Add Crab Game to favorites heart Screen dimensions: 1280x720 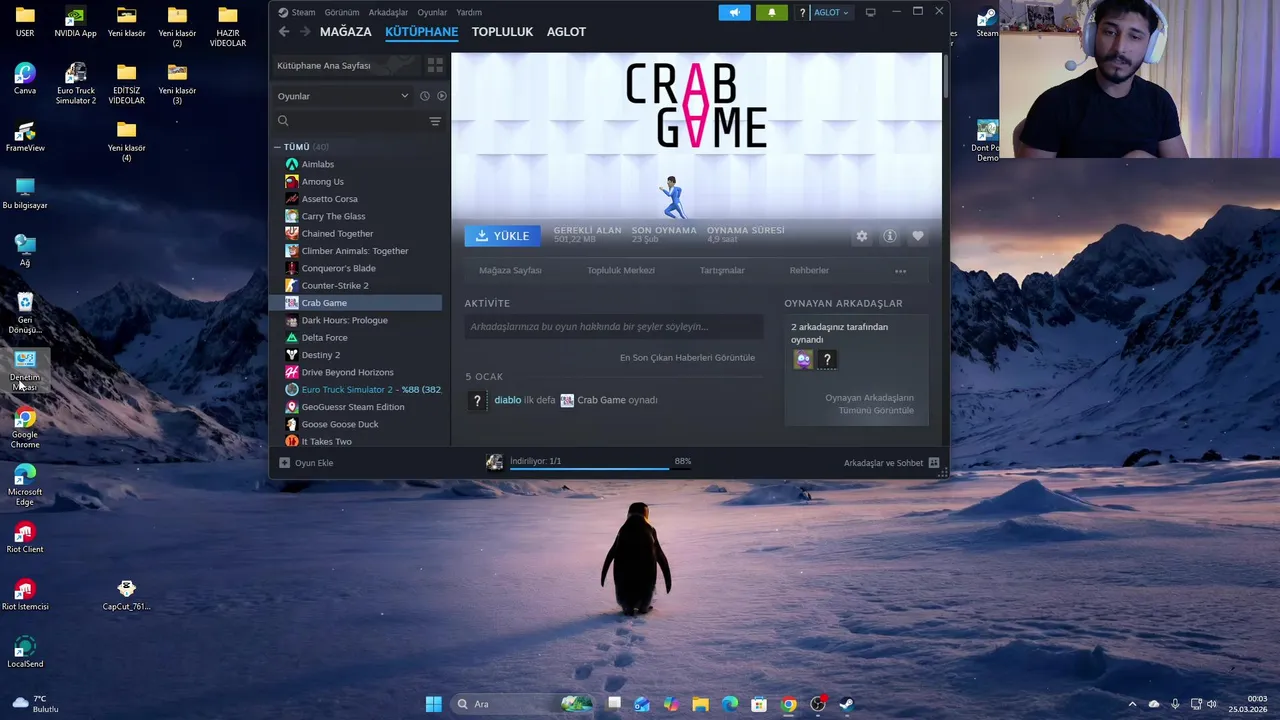[x=918, y=236]
